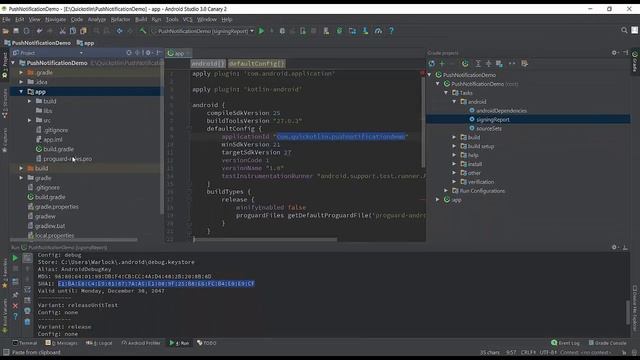The width and height of the screenshot is (640, 360).
Task: Collapse the app folder in Project tree
Action: coord(21,92)
